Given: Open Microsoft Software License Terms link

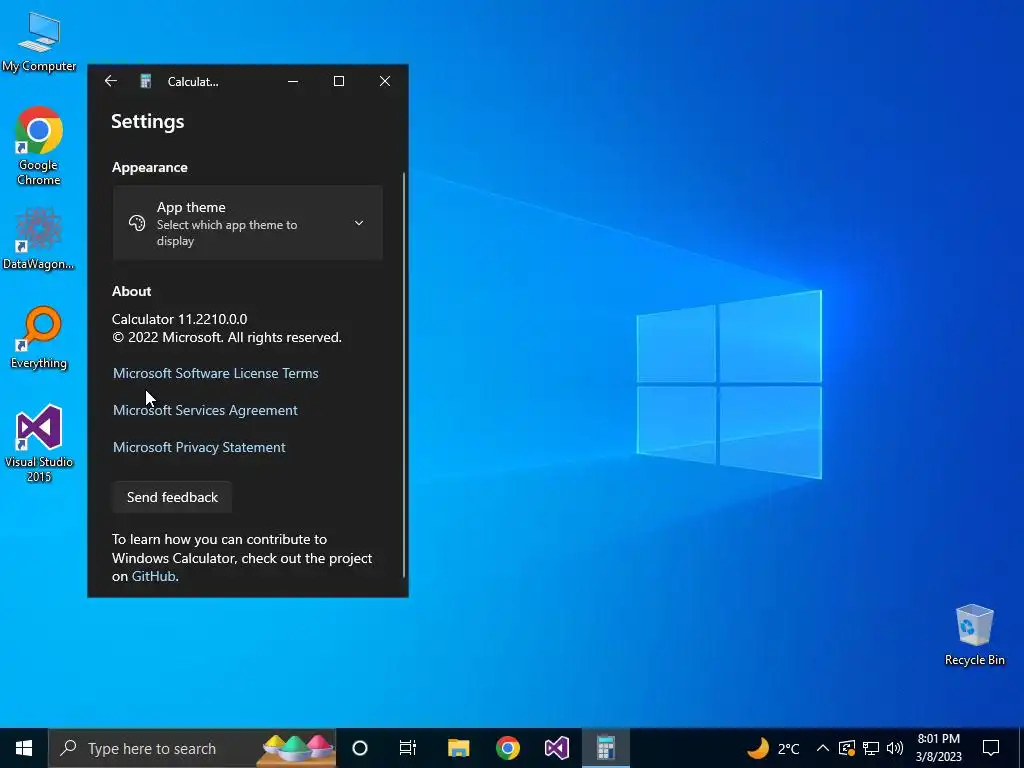Looking at the screenshot, I should 216,373.
